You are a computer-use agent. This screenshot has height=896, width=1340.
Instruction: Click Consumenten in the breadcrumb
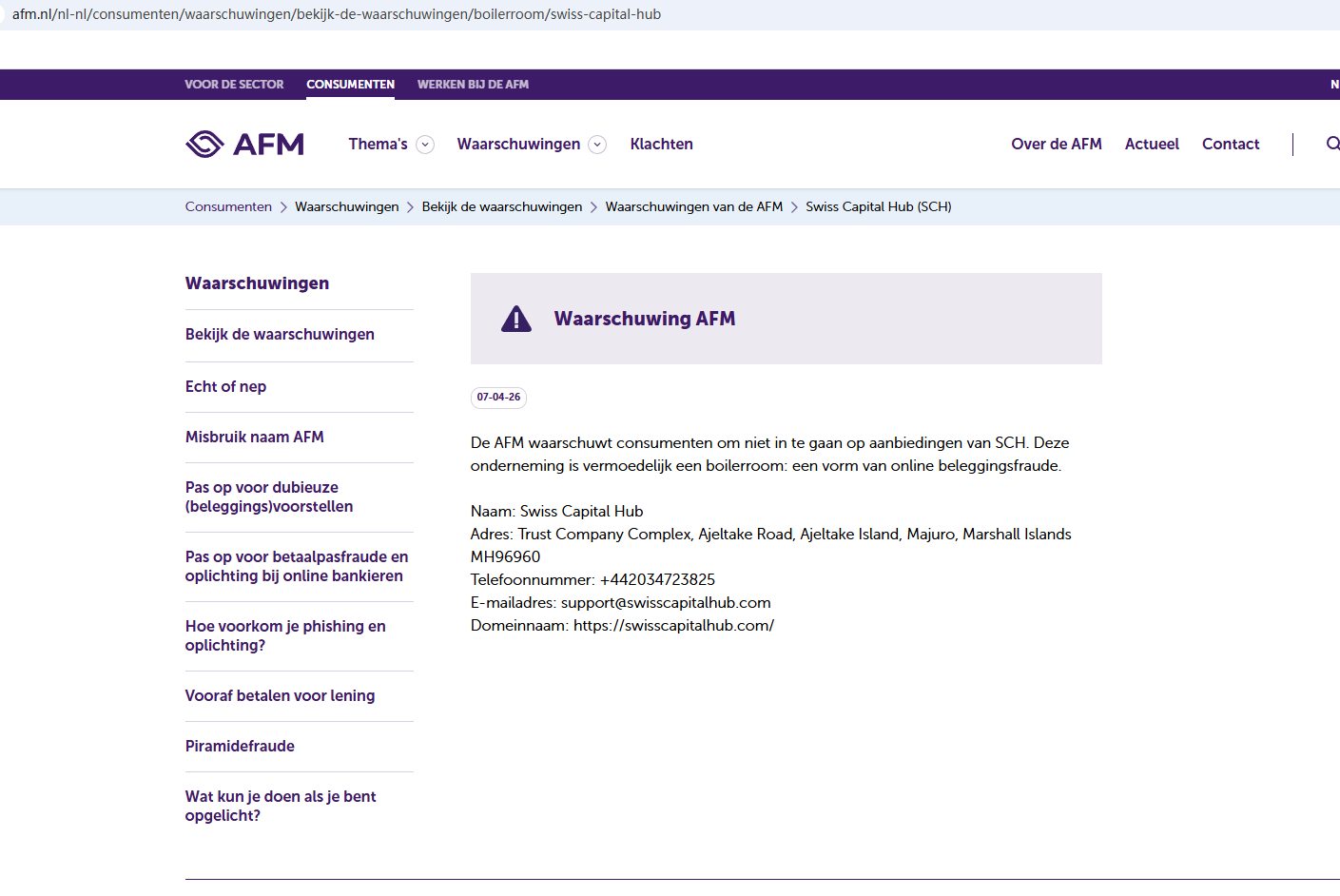pyautogui.click(x=228, y=207)
